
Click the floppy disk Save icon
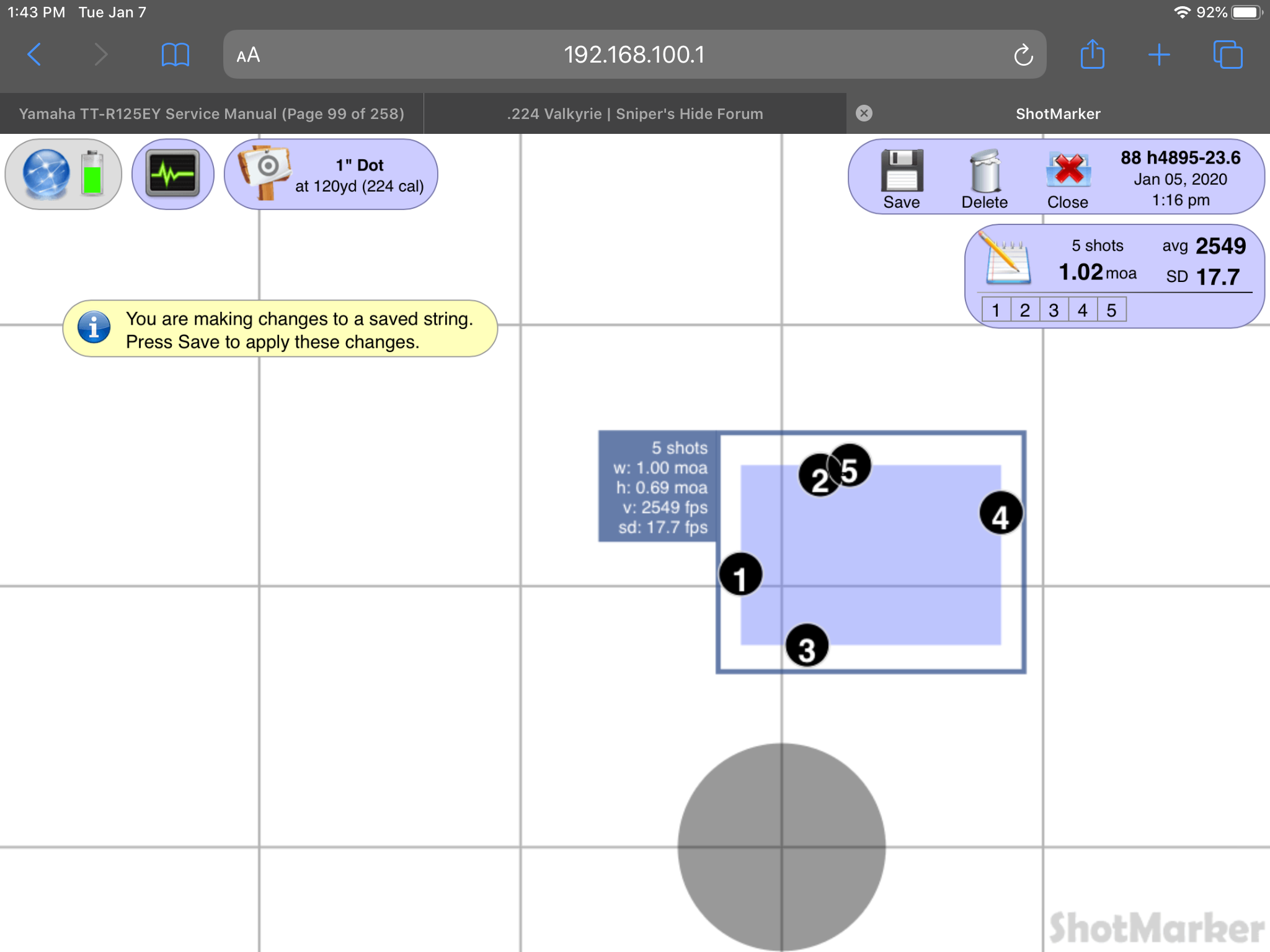[x=901, y=171]
